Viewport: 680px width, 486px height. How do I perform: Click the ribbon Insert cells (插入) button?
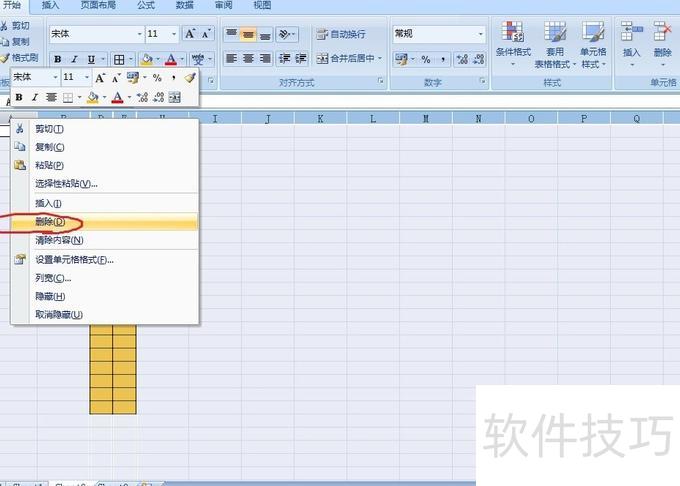coord(631,43)
